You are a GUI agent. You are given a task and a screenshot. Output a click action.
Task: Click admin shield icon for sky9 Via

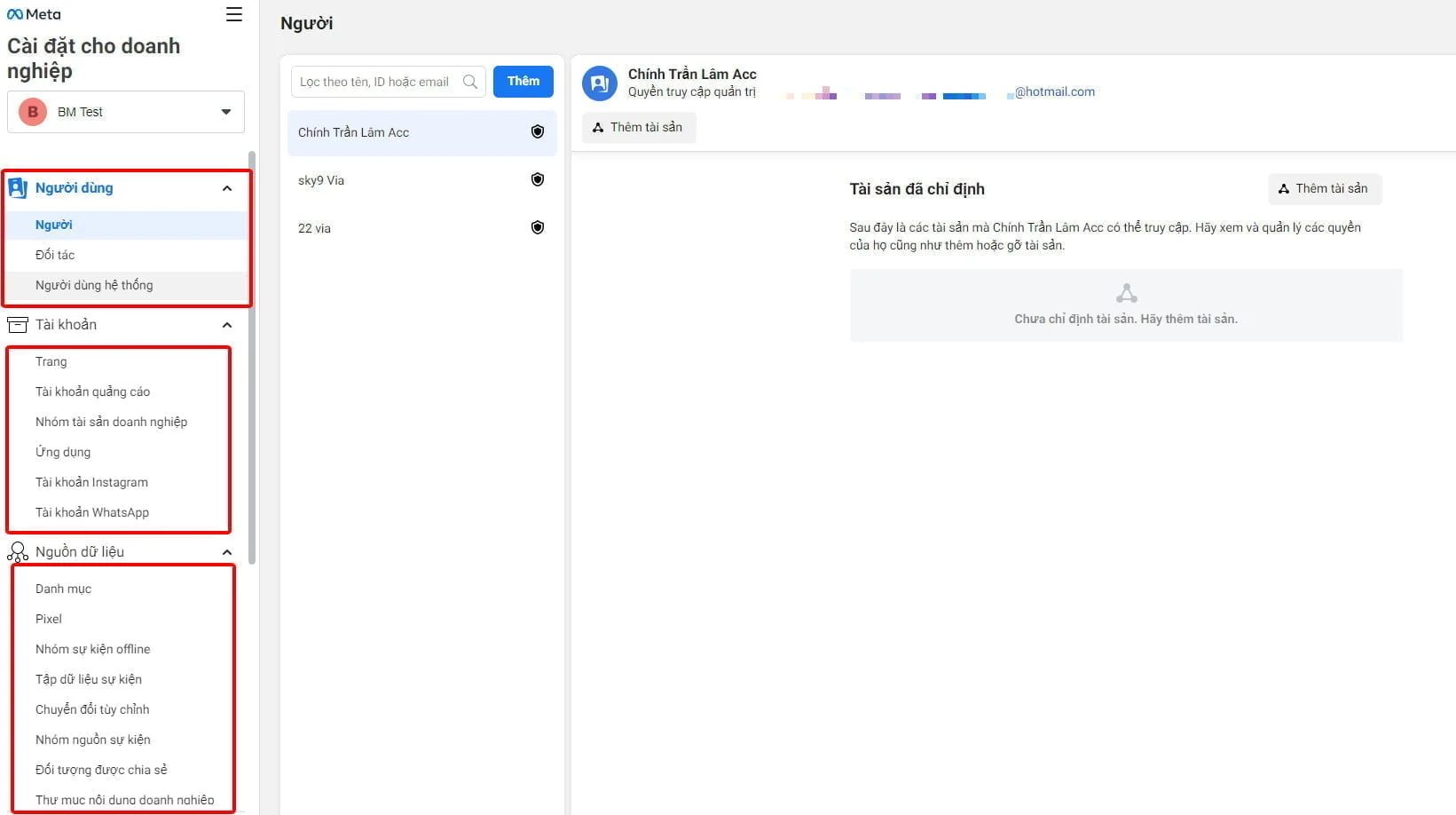pos(538,179)
